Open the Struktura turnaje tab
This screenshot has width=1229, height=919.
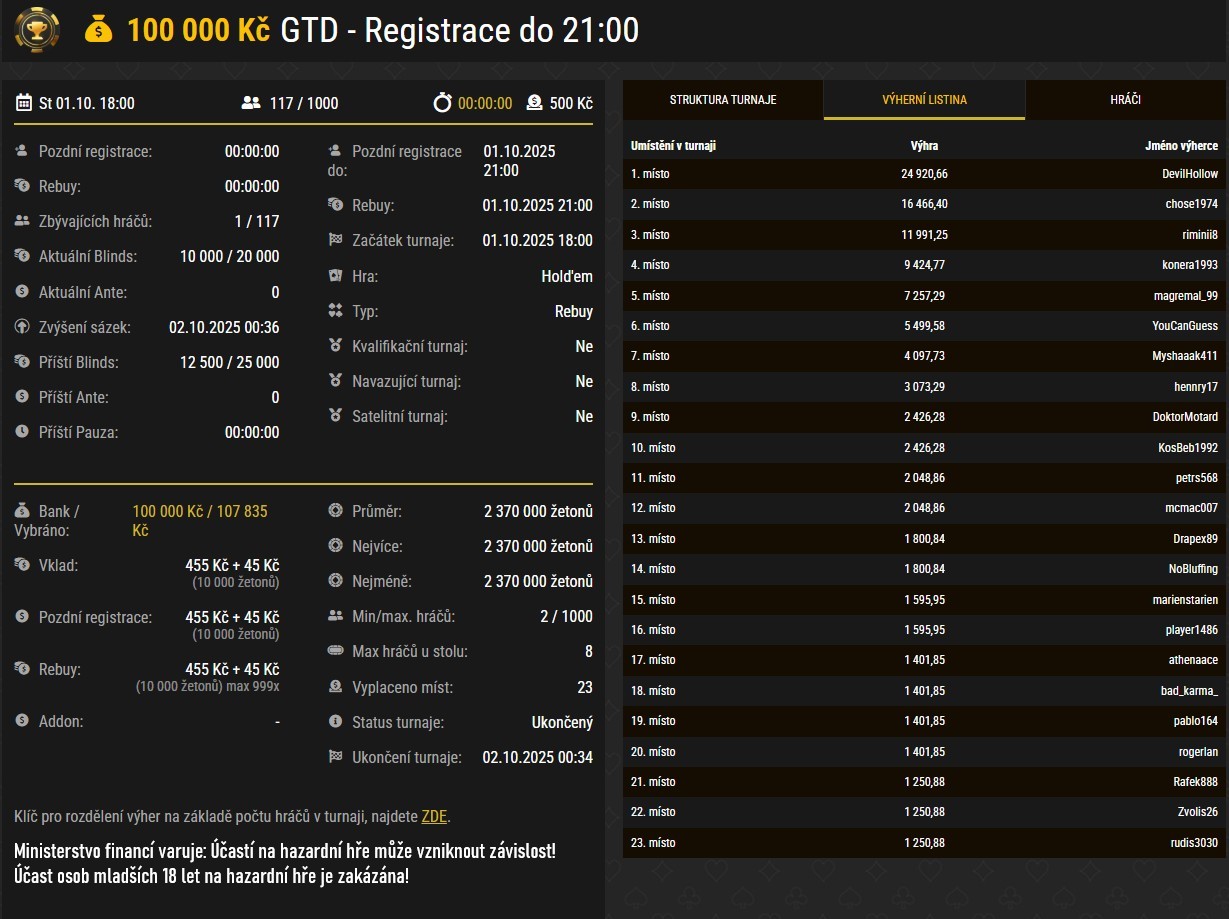(x=722, y=100)
